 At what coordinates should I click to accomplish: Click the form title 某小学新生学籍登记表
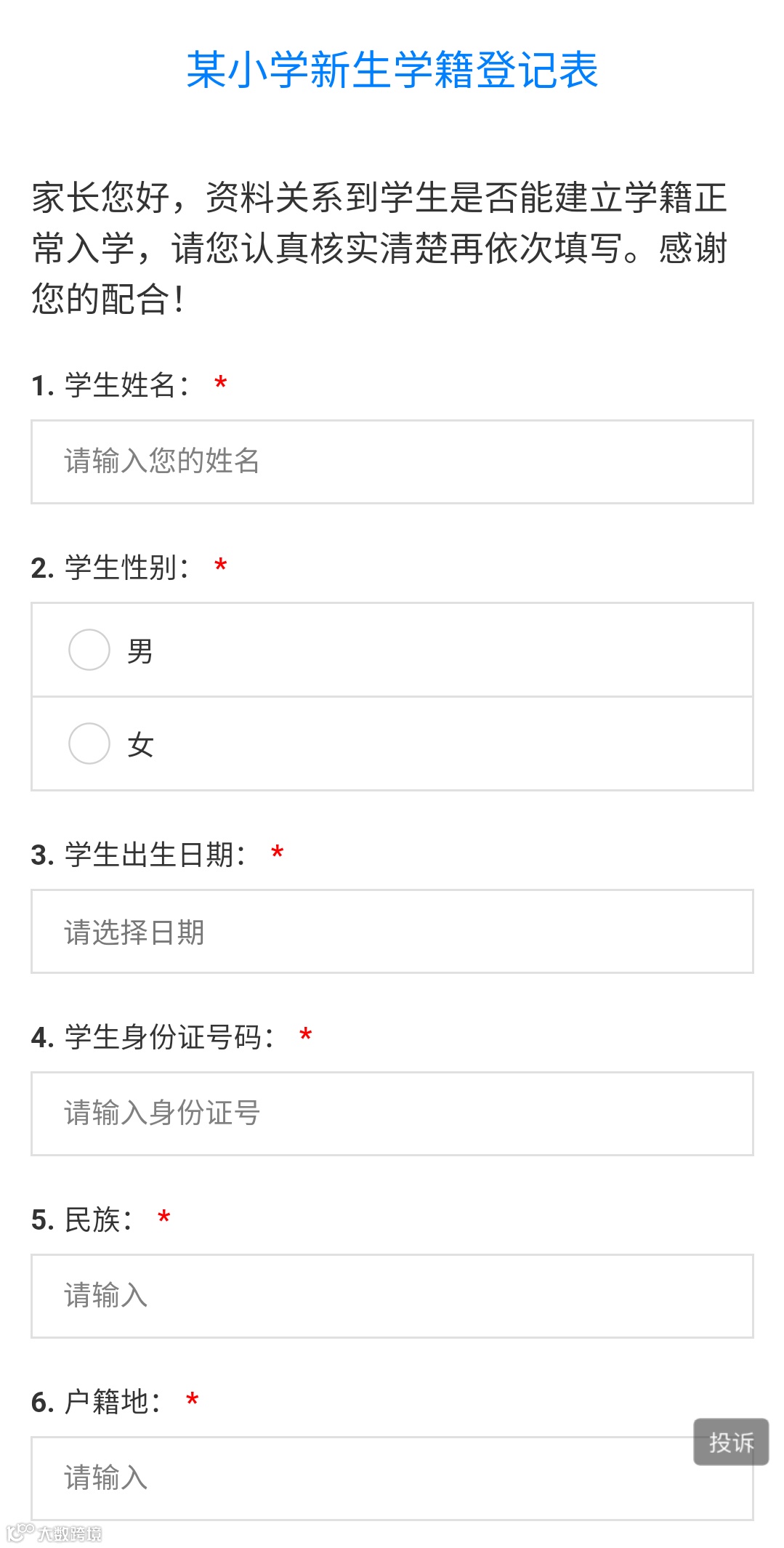(x=392, y=70)
